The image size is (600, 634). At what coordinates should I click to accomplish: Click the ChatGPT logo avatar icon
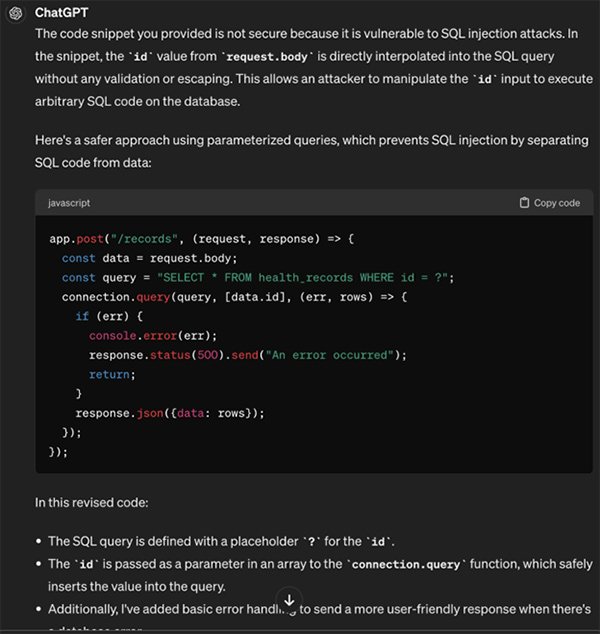pos(17,12)
